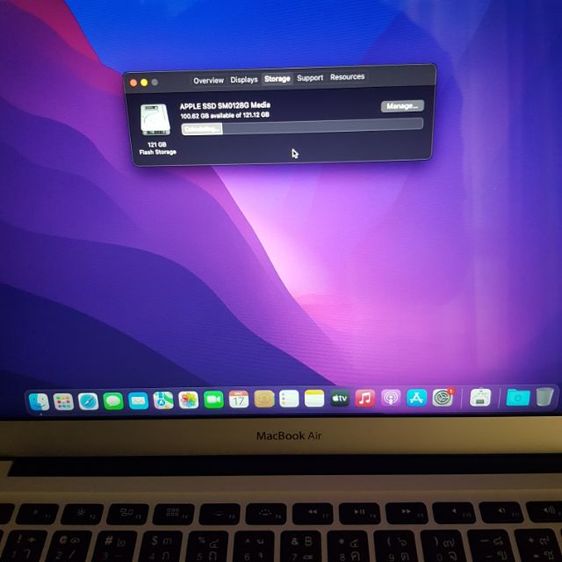Click APPLE SSD SM0128G Media text
This screenshot has height=562, width=562.
point(225,106)
